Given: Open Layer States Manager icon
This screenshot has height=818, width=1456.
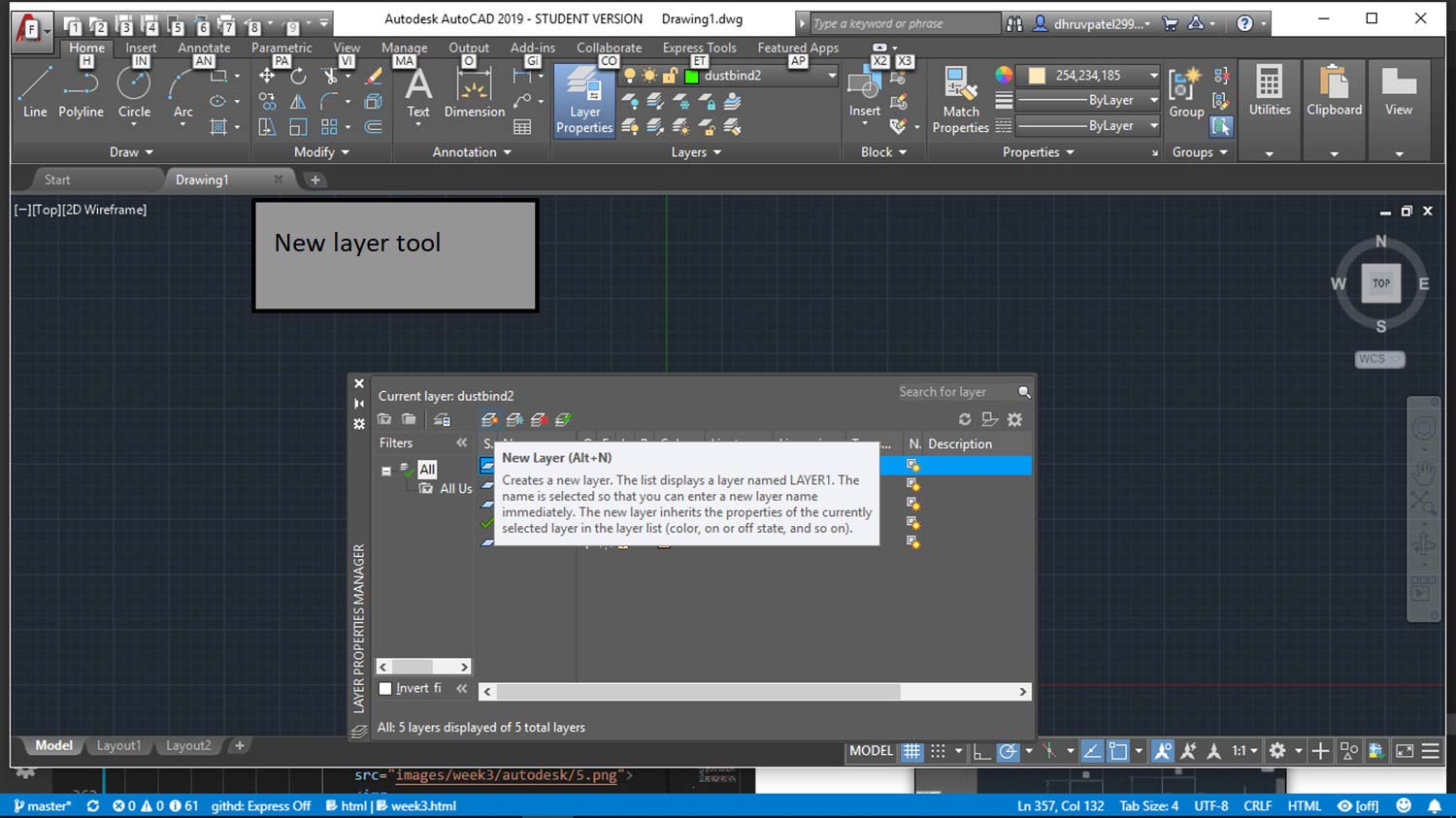Looking at the screenshot, I should 442,419.
